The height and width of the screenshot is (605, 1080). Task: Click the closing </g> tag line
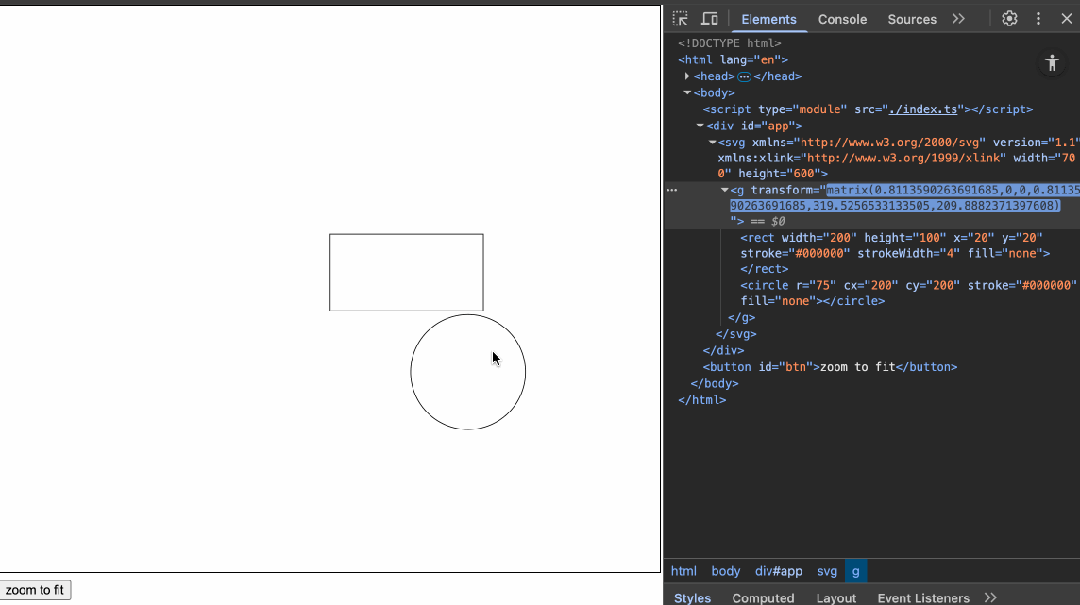point(741,317)
